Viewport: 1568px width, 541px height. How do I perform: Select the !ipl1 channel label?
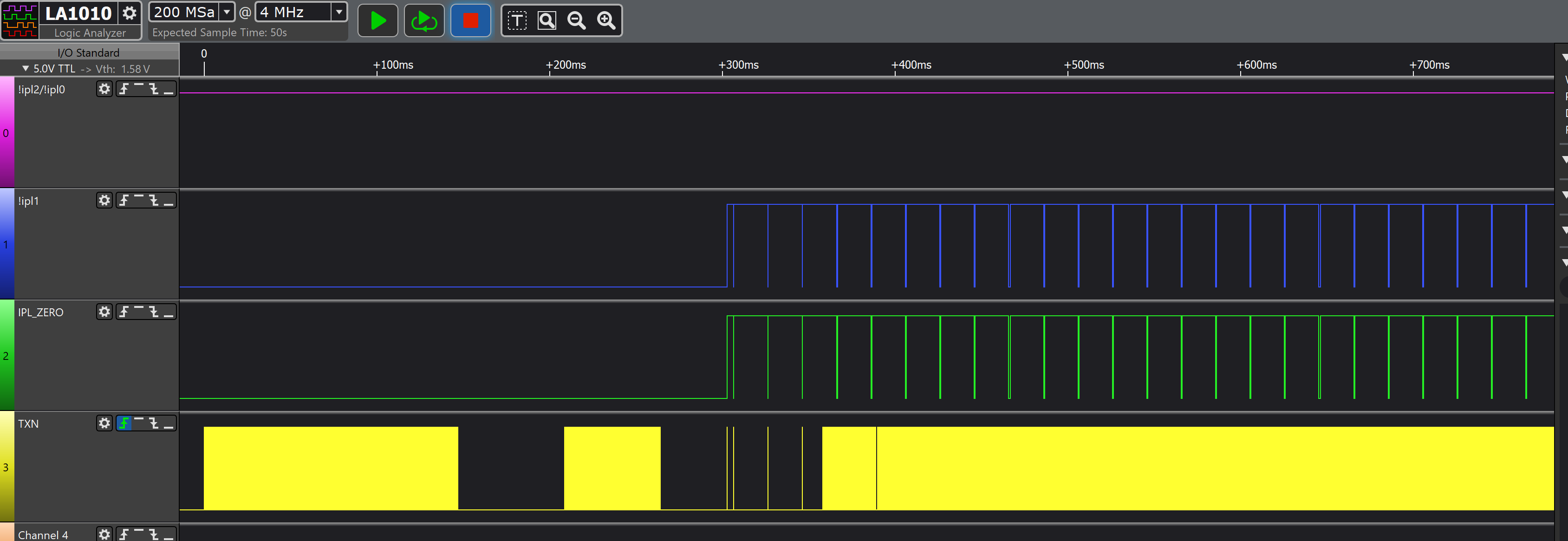pos(28,201)
